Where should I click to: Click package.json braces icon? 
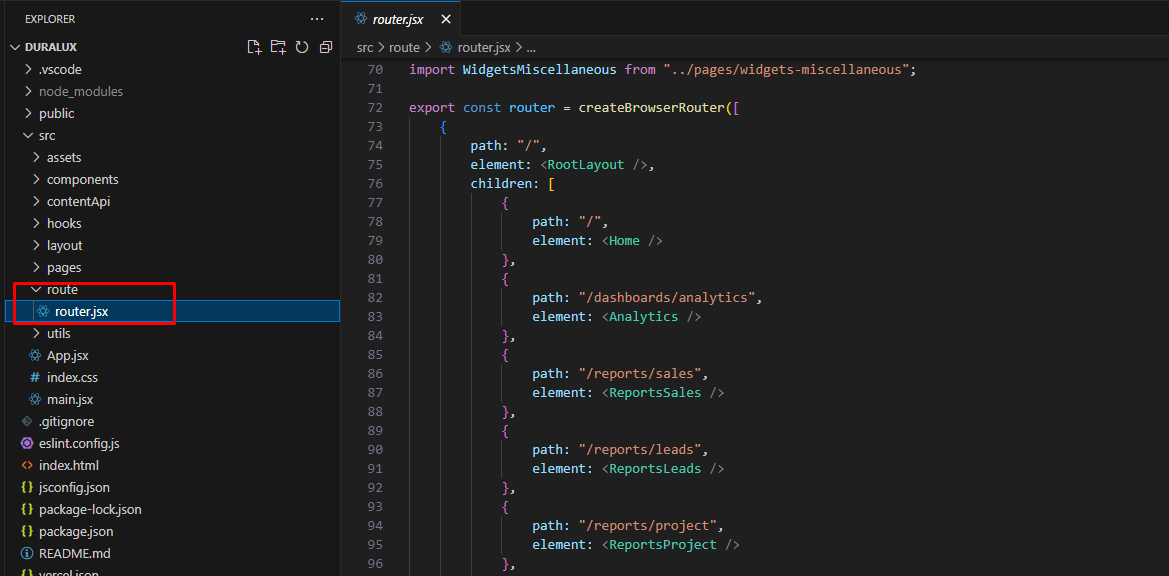(27, 532)
